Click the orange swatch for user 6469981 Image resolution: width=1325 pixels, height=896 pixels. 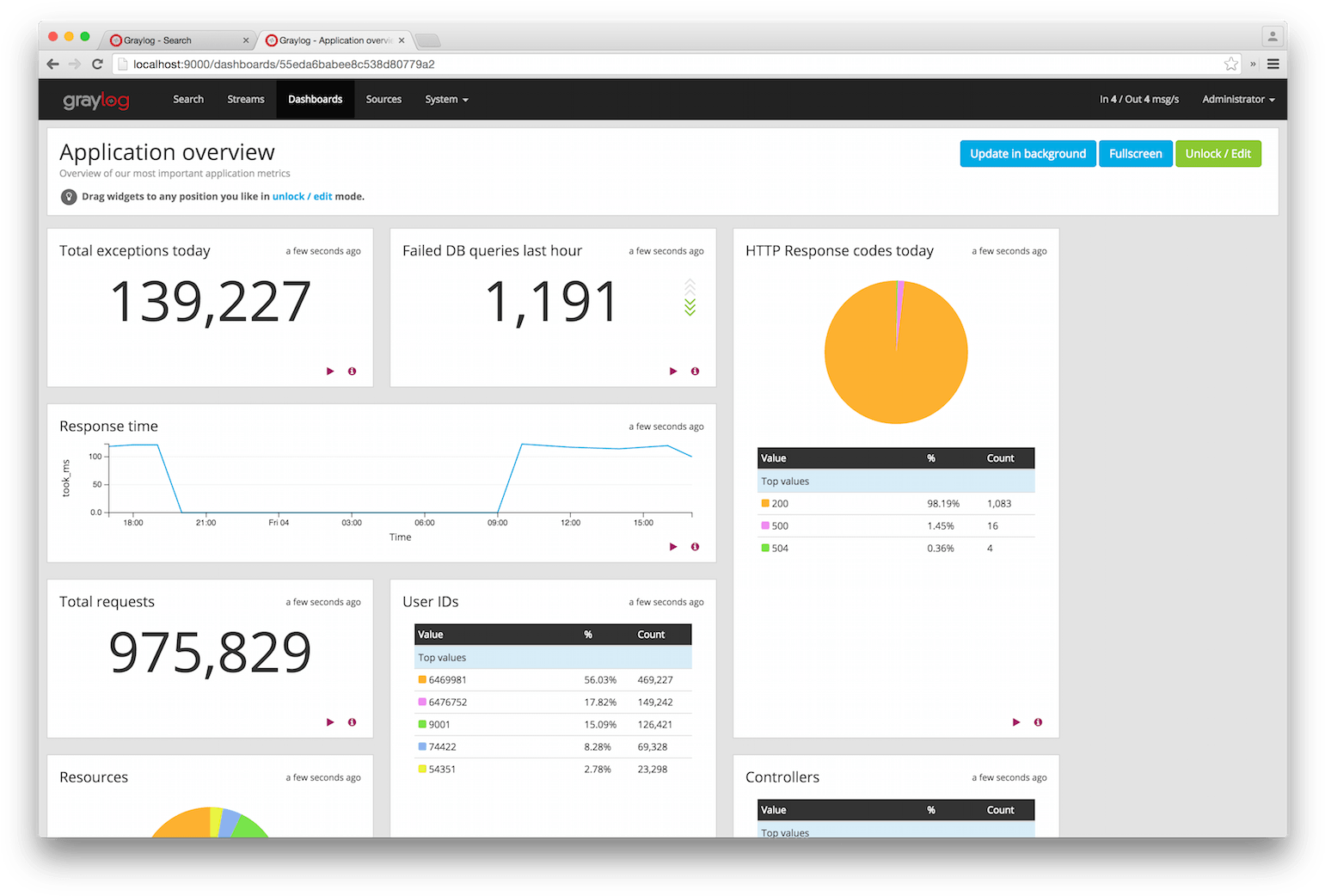(422, 679)
